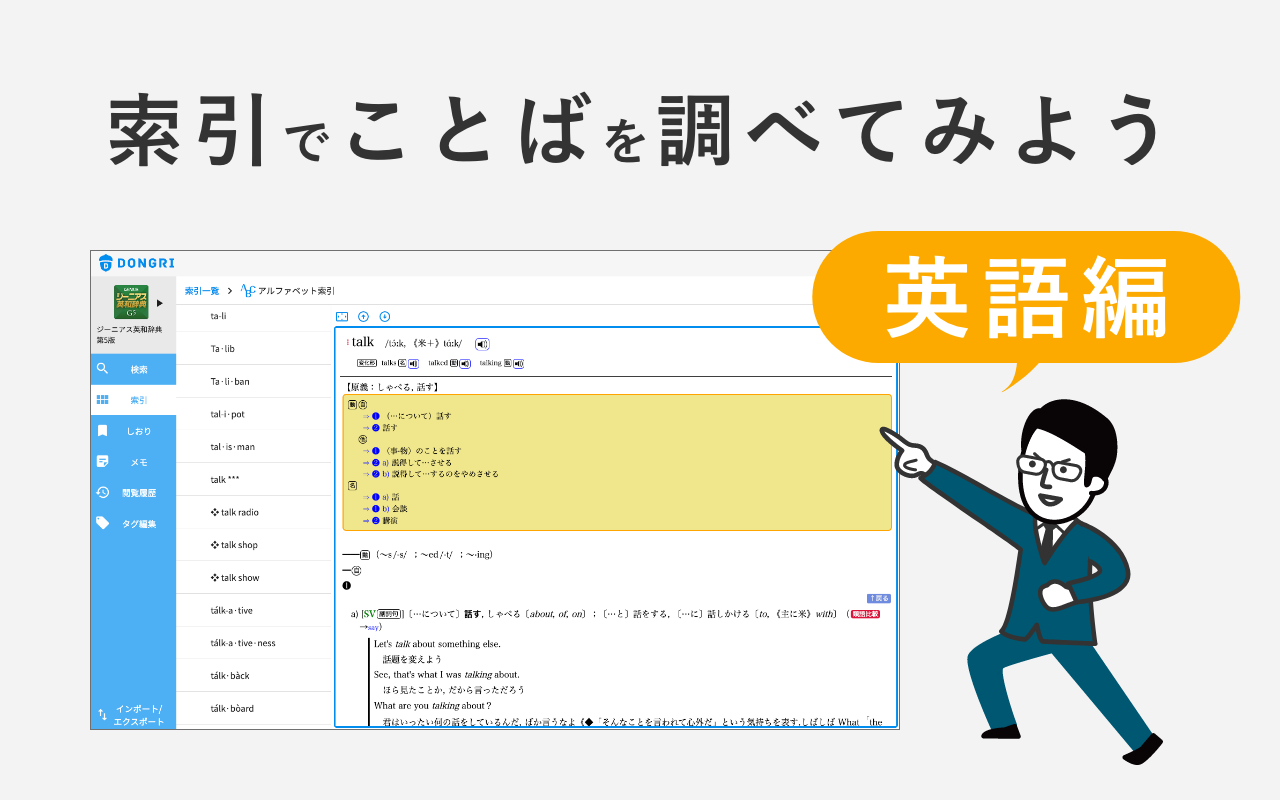Select the 索引 index menu item
Viewport: 1280px width, 800px height.
pos(133,400)
